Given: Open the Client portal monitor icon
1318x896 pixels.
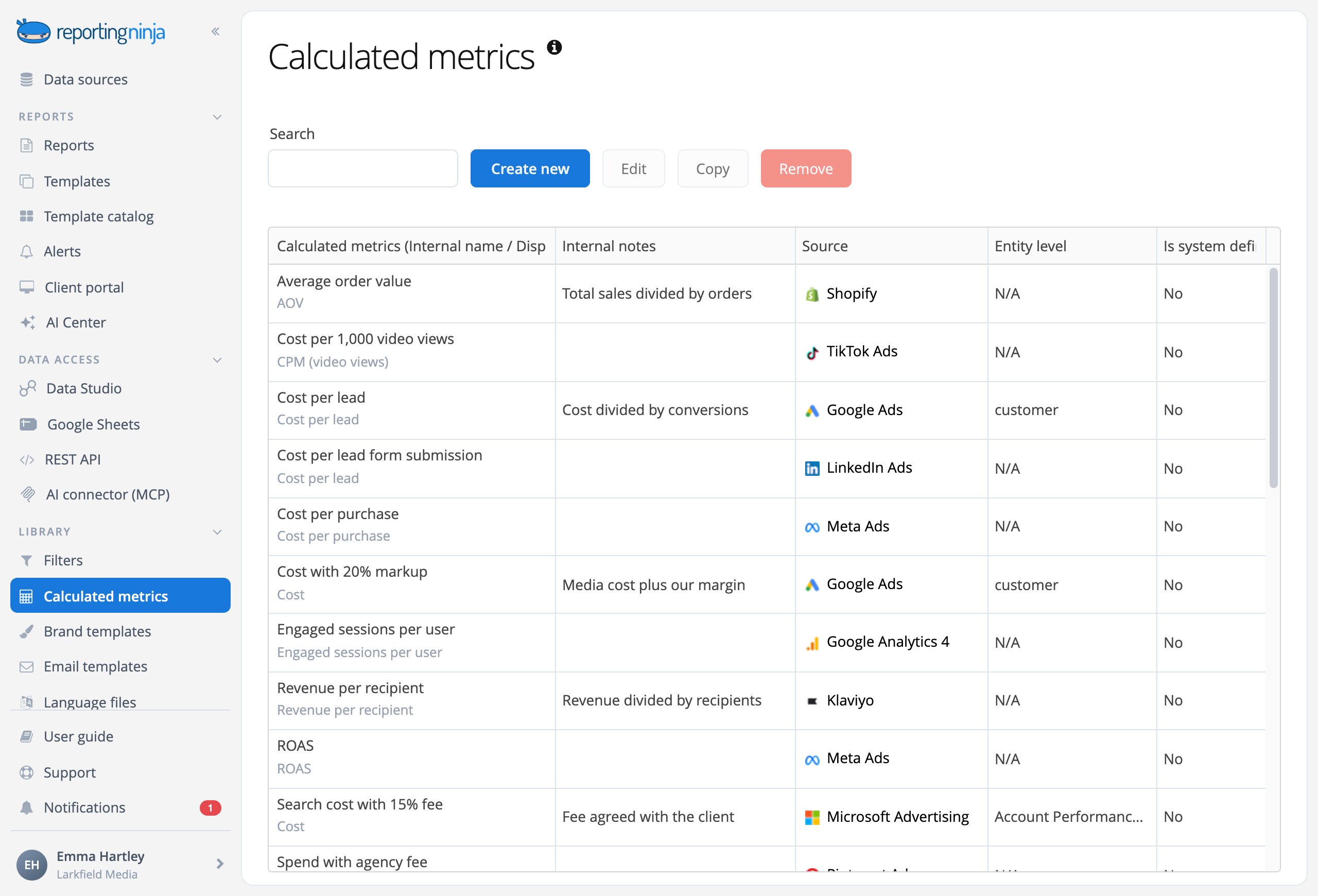Looking at the screenshot, I should click(x=27, y=287).
